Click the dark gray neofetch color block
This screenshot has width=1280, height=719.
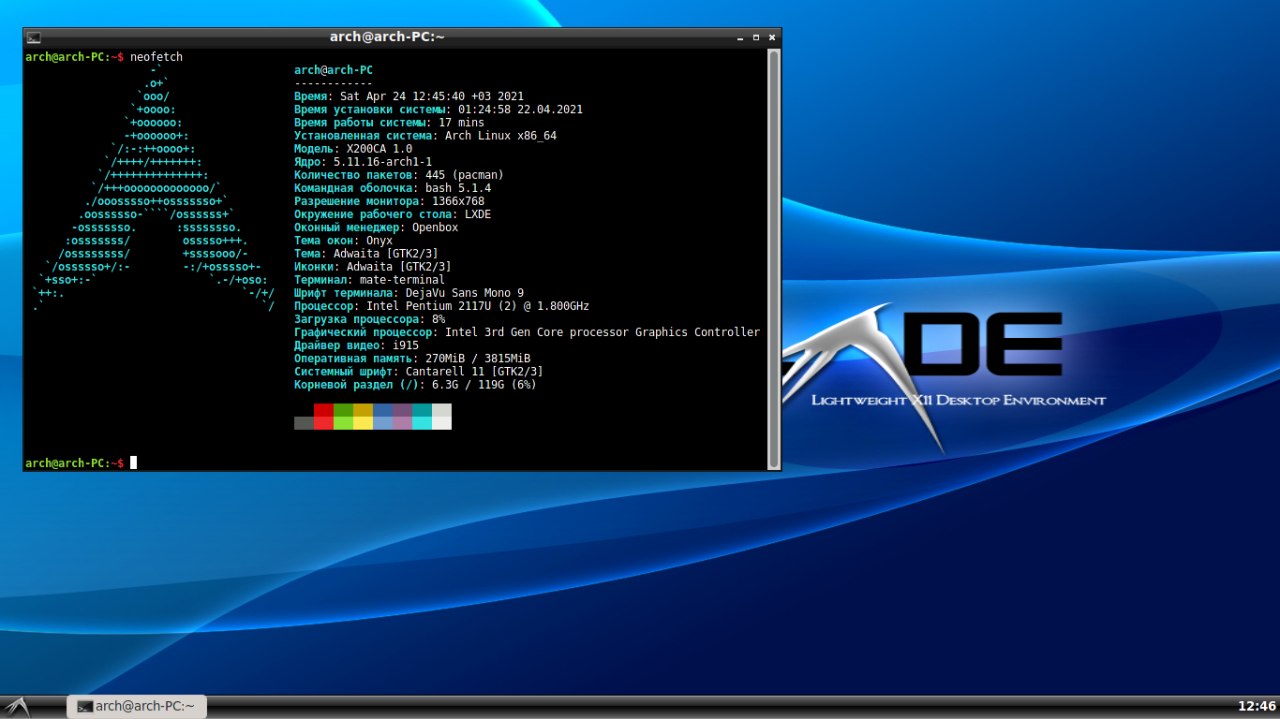click(x=304, y=423)
